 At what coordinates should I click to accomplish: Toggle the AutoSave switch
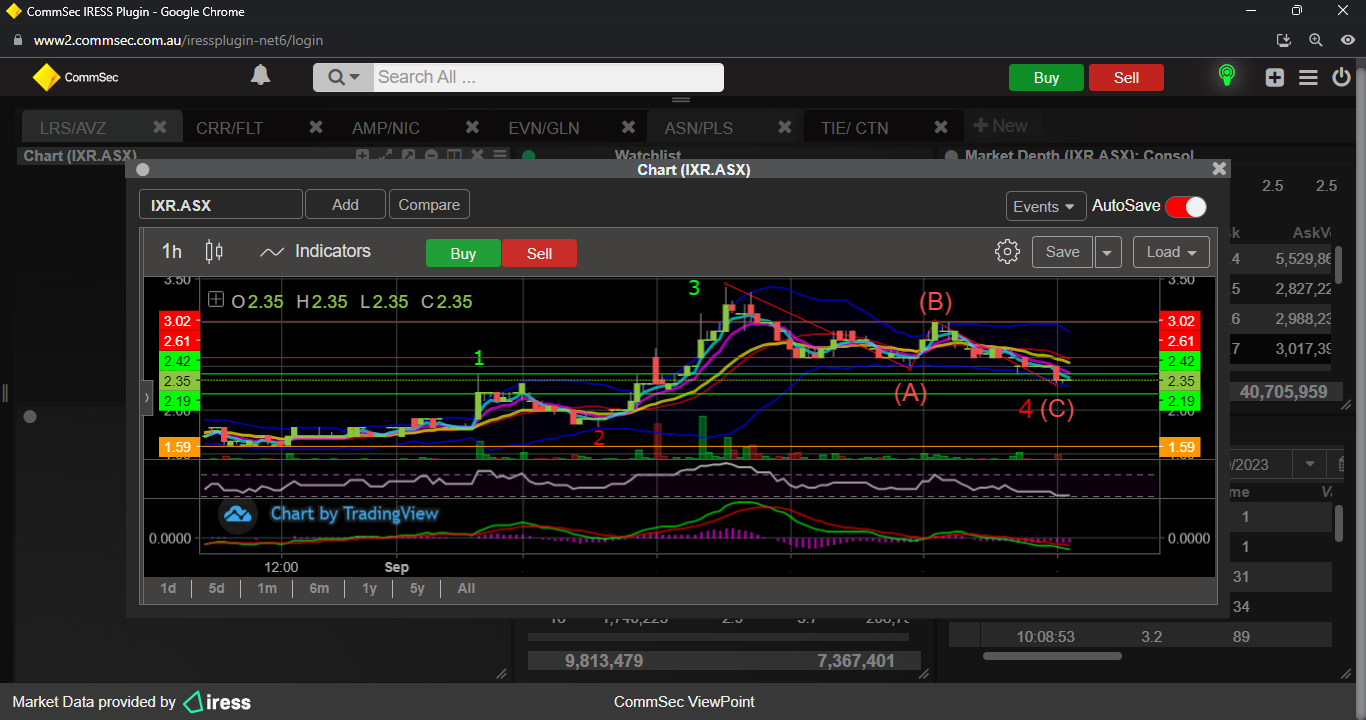click(1186, 206)
